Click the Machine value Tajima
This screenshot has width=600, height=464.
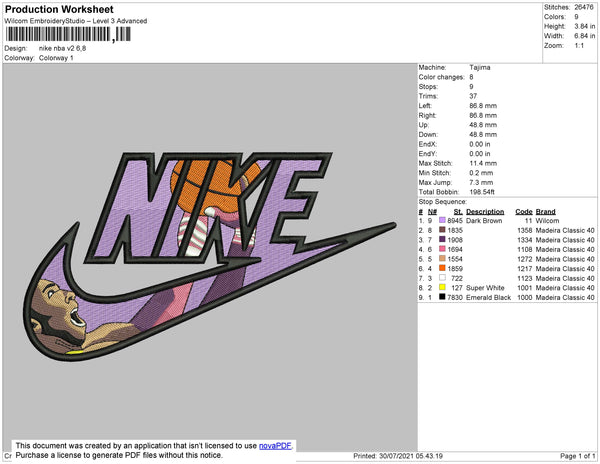point(480,67)
